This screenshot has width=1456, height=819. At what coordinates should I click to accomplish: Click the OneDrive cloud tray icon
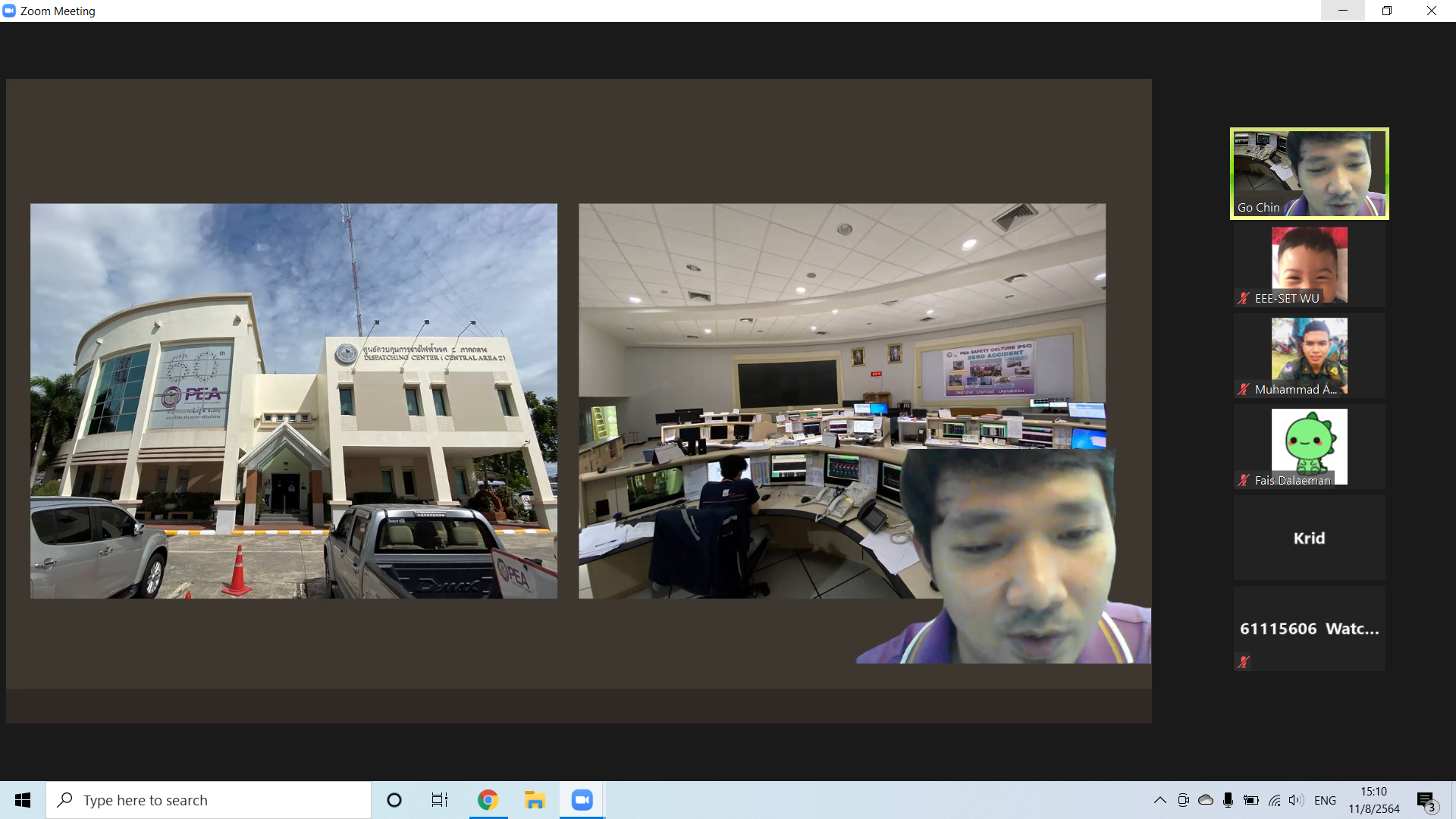(x=1206, y=800)
